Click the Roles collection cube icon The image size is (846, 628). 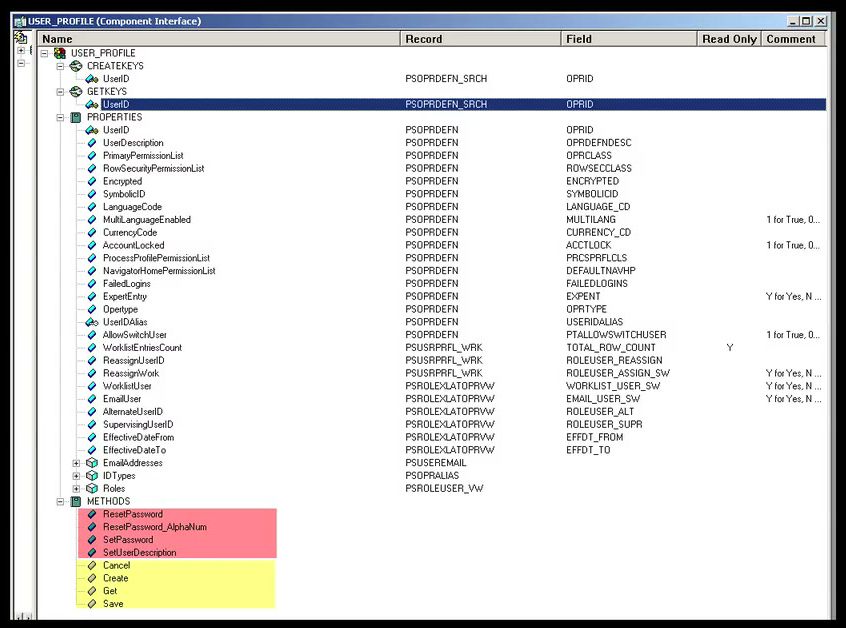point(92,489)
